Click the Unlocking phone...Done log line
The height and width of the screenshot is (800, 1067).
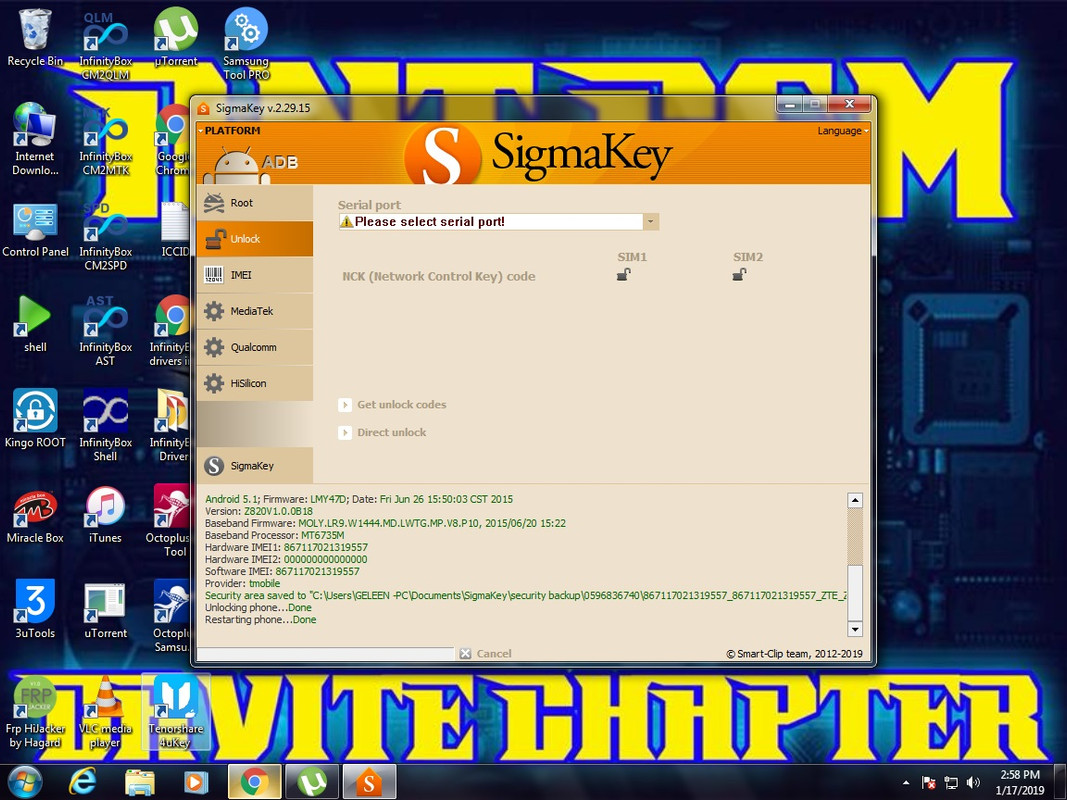259,607
